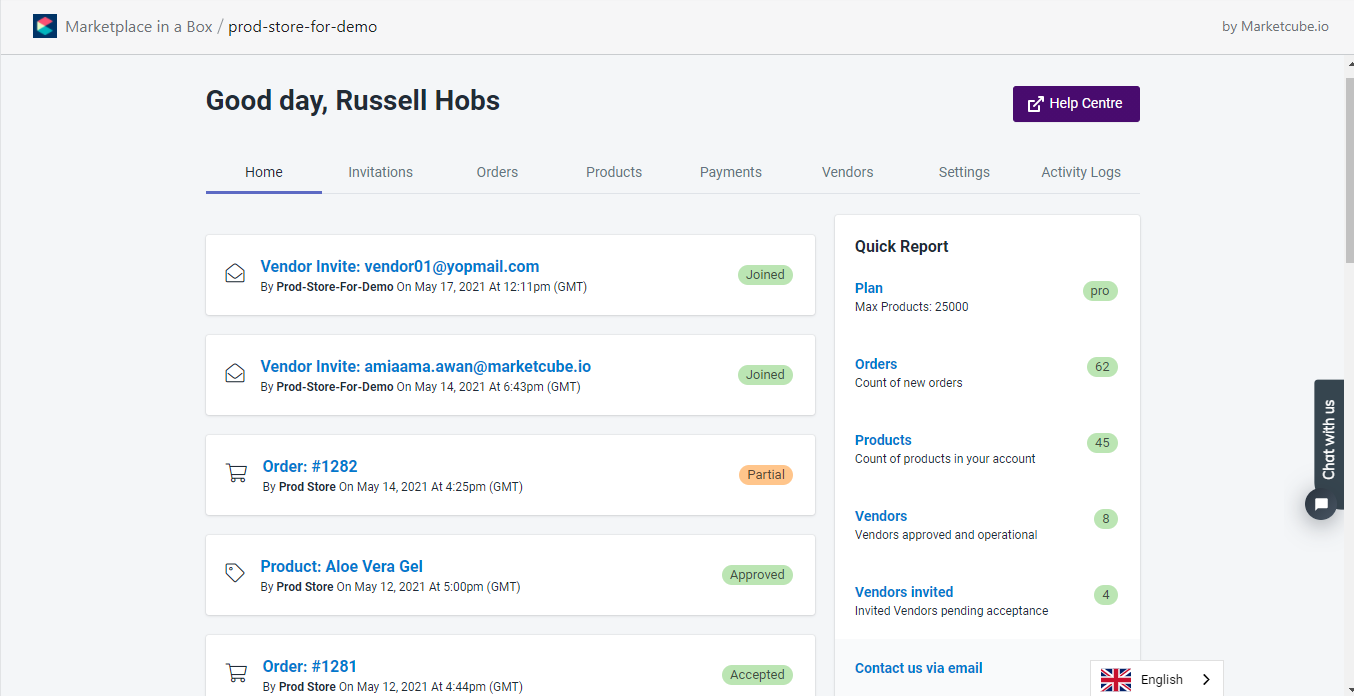The height and width of the screenshot is (696, 1354).
Task: Open Vendors invited quick report link
Action: pos(904,592)
